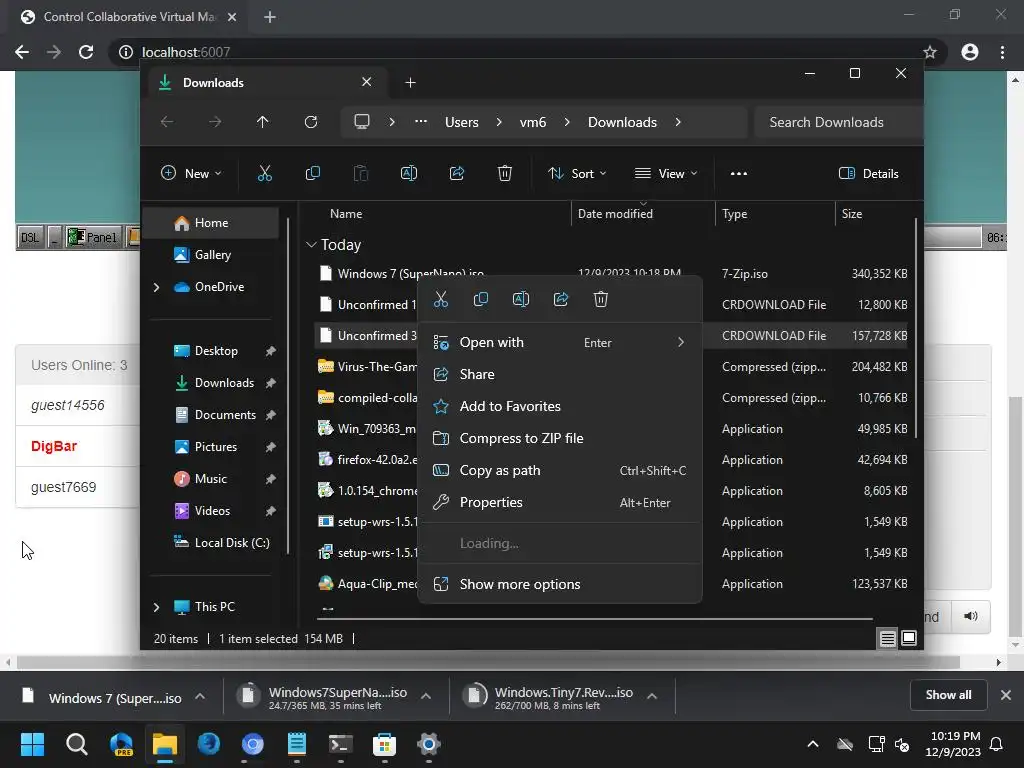Click Rename icon in context menu
The height and width of the screenshot is (768, 1024).
tap(520, 300)
